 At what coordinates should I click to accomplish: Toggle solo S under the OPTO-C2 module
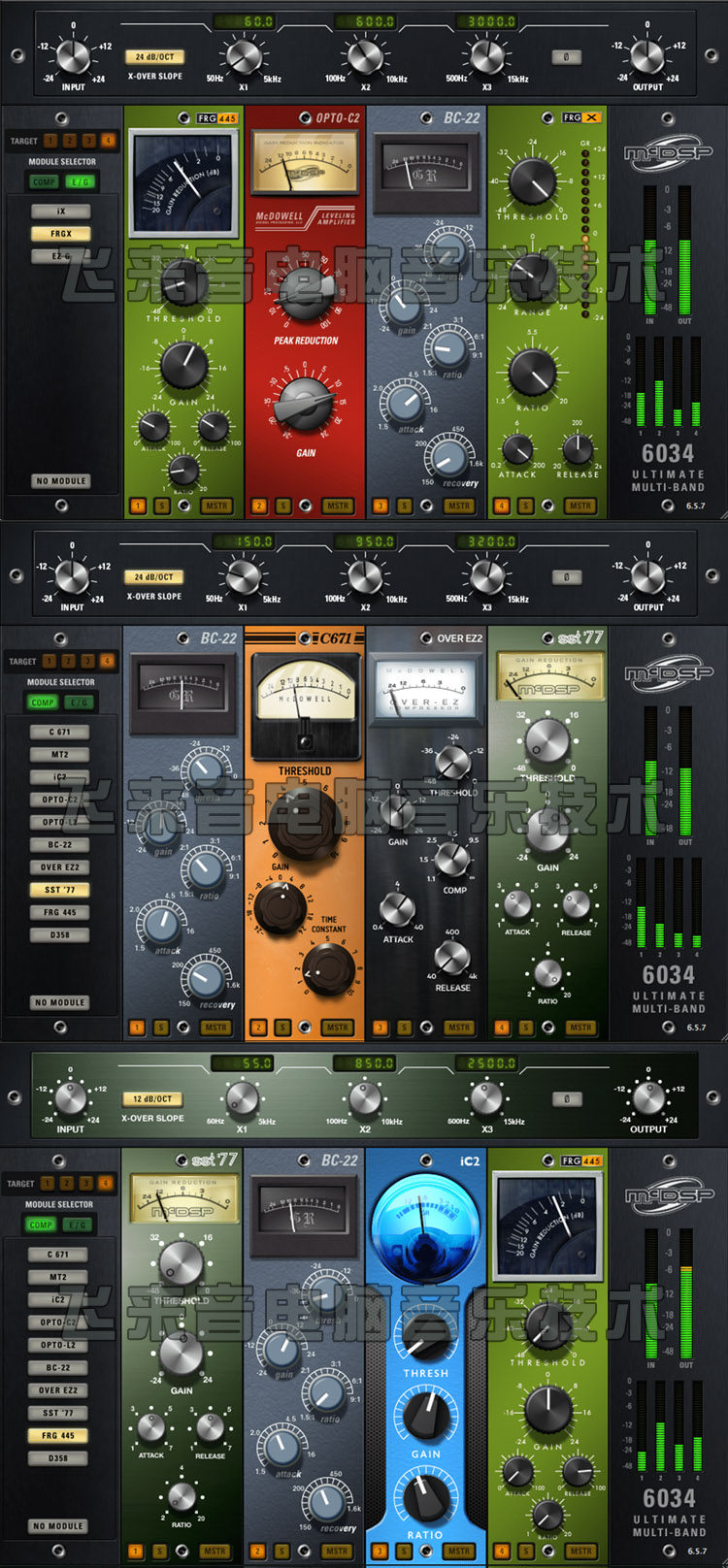282,506
